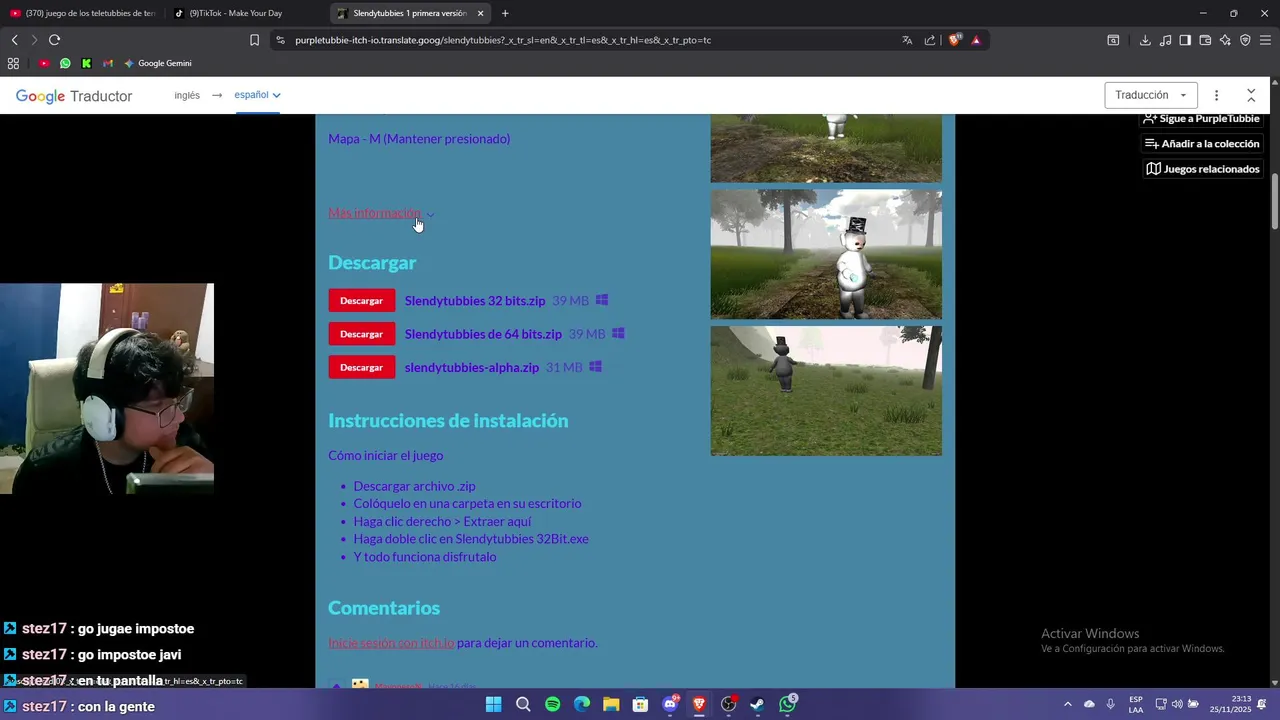1280x720 pixels.
Task: Download Slendytubbies 32 bits.zip
Action: click(361, 301)
